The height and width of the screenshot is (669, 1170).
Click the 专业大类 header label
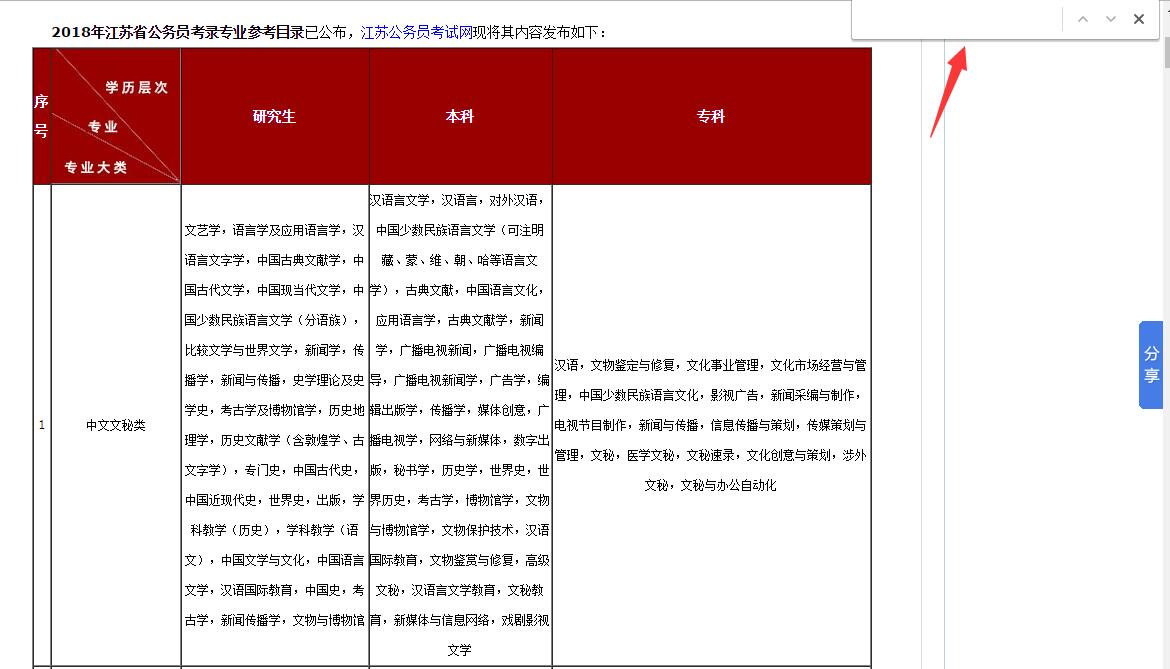pyautogui.click(x=96, y=167)
